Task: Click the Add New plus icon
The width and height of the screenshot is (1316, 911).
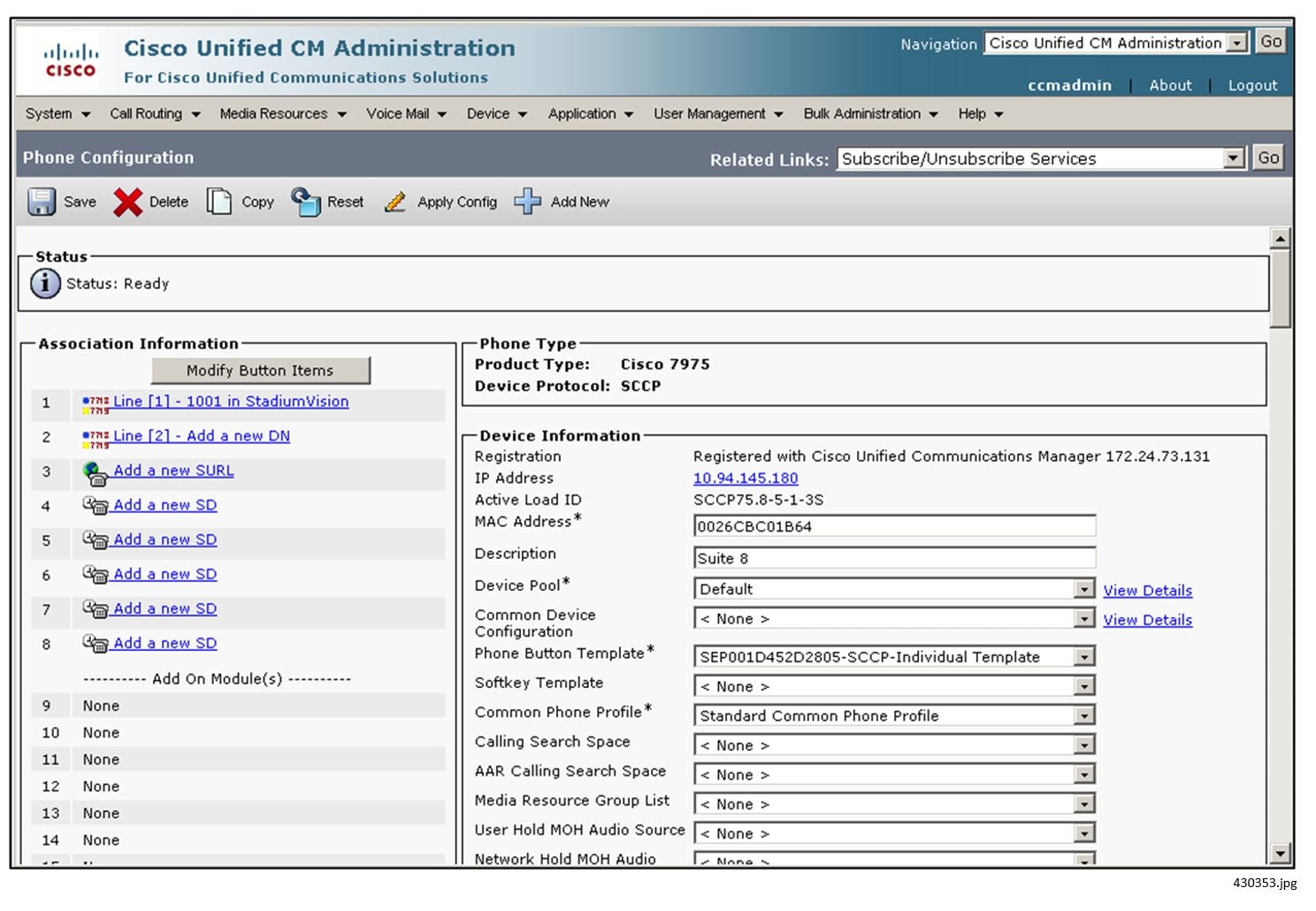Action: click(527, 202)
